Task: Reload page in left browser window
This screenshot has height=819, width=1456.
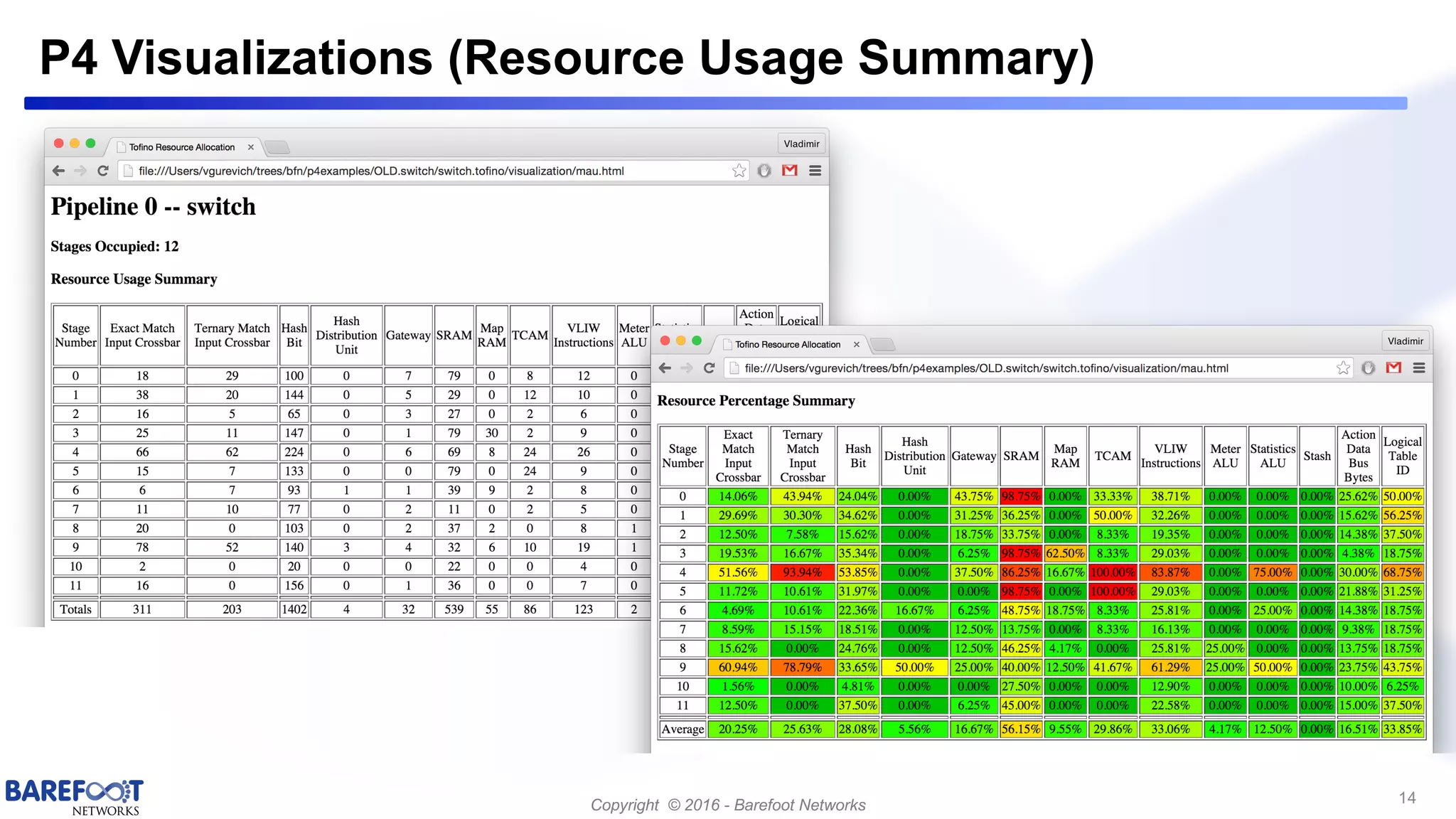Action: (103, 171)
